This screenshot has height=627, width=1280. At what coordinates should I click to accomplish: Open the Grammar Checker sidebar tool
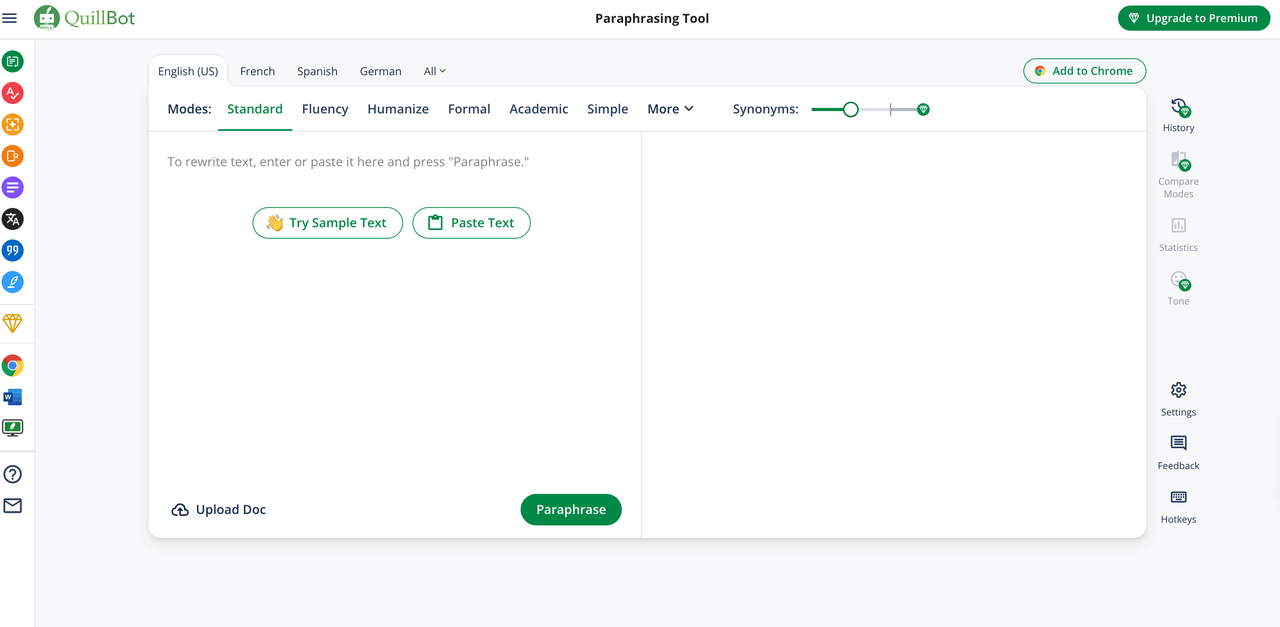click(13, 93)
